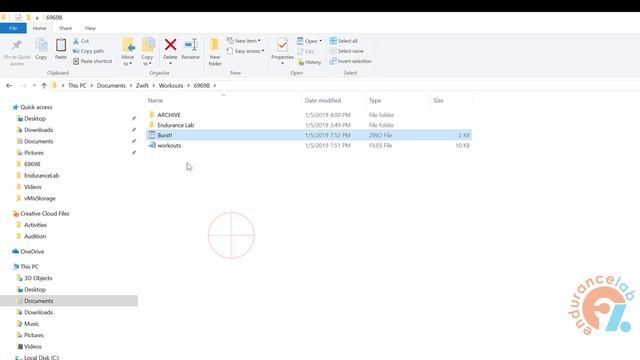Switch to the View ribbon tab
Image resolution: width=640 pixels, height=360 pixels.
coord(90,28)
